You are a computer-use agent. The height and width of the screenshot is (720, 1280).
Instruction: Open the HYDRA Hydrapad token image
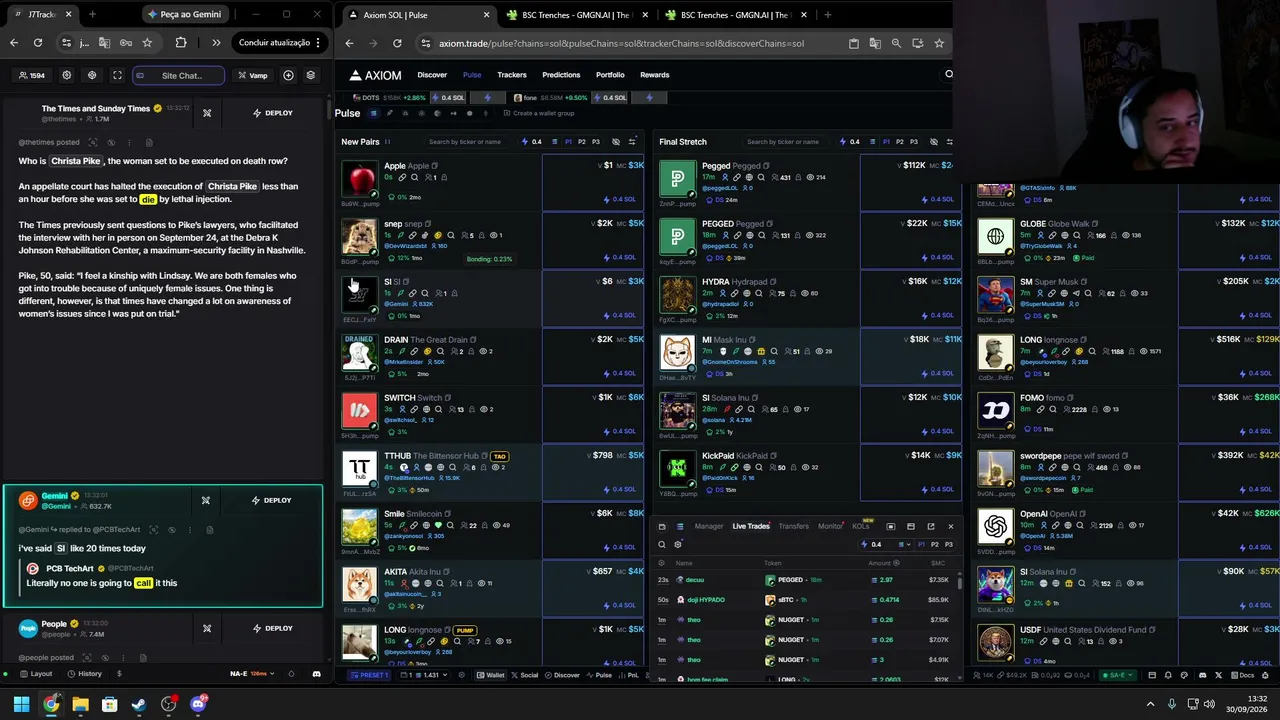tap(677, 296)
